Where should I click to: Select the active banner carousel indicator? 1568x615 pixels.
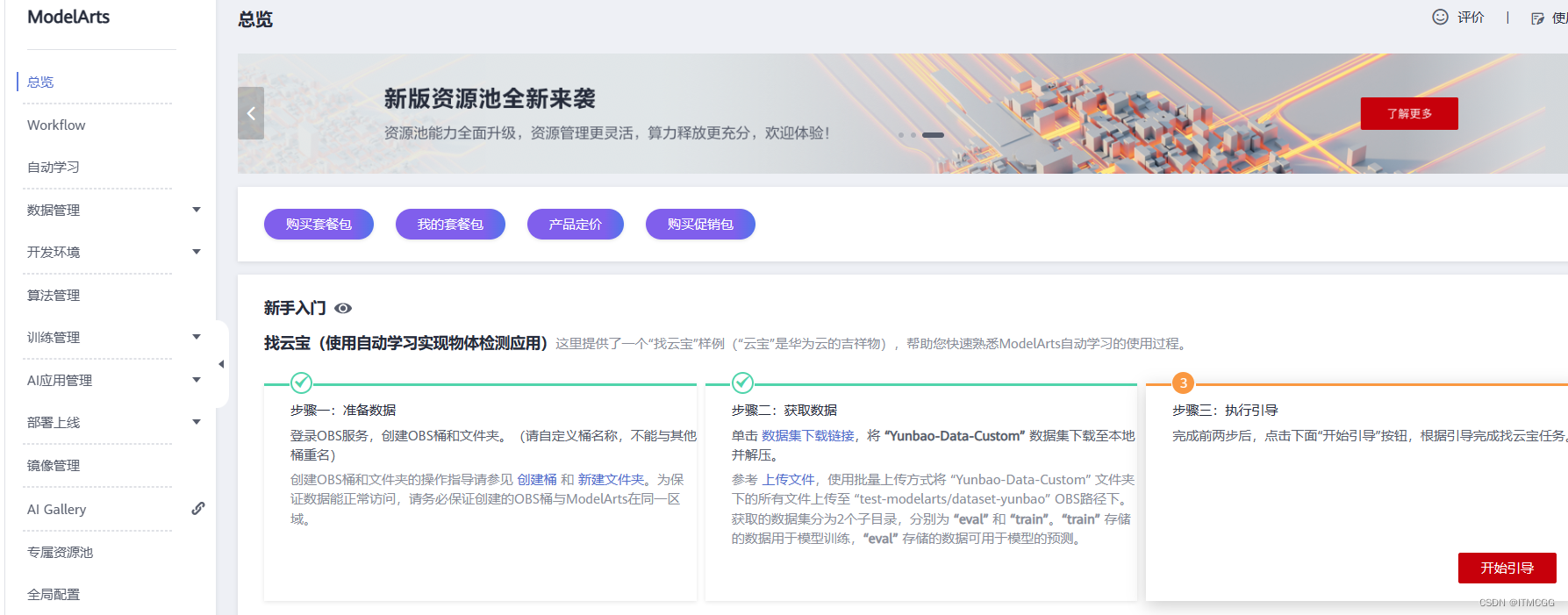tap(933, 135)
